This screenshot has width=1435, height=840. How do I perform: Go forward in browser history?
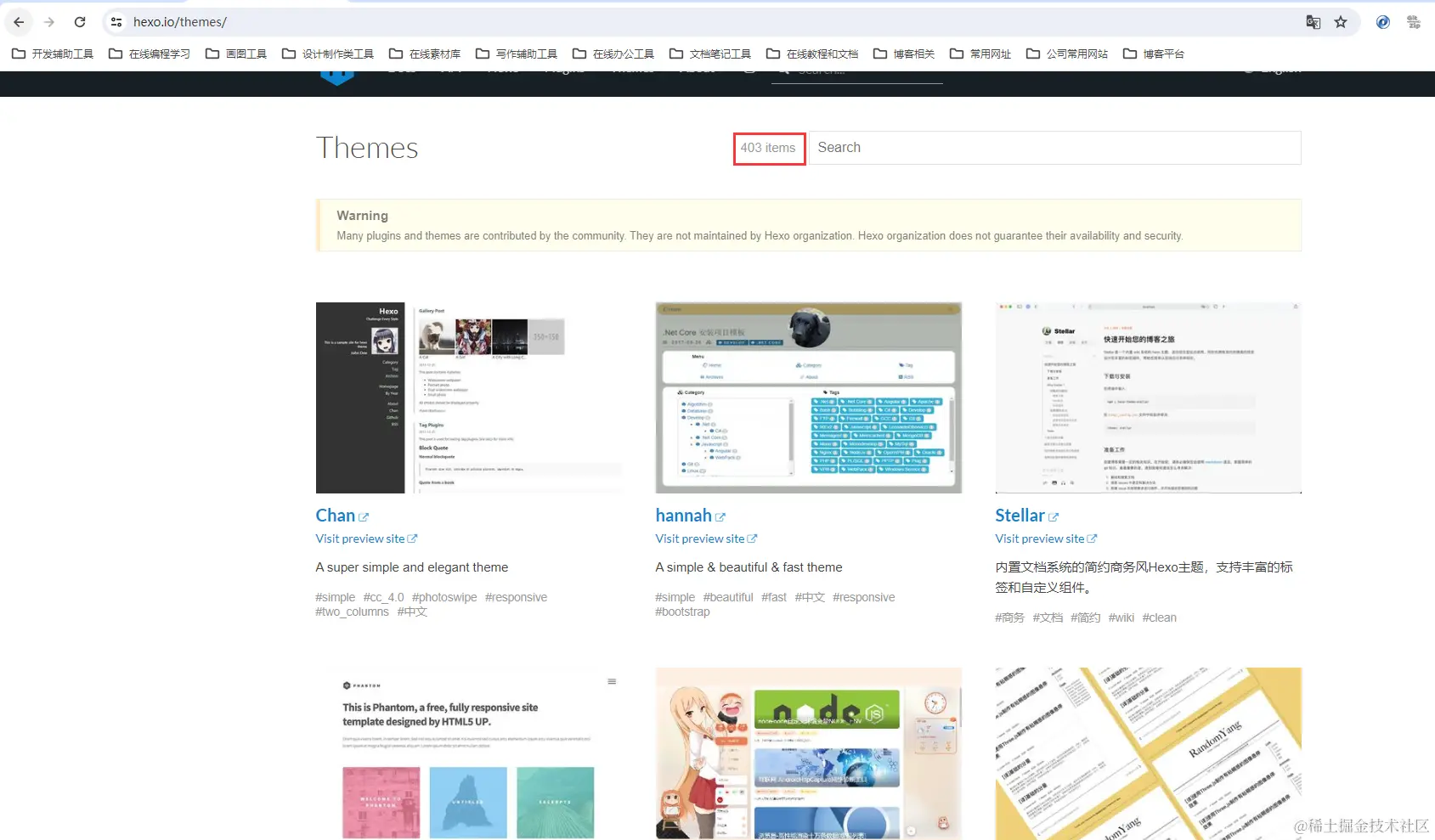49,22
